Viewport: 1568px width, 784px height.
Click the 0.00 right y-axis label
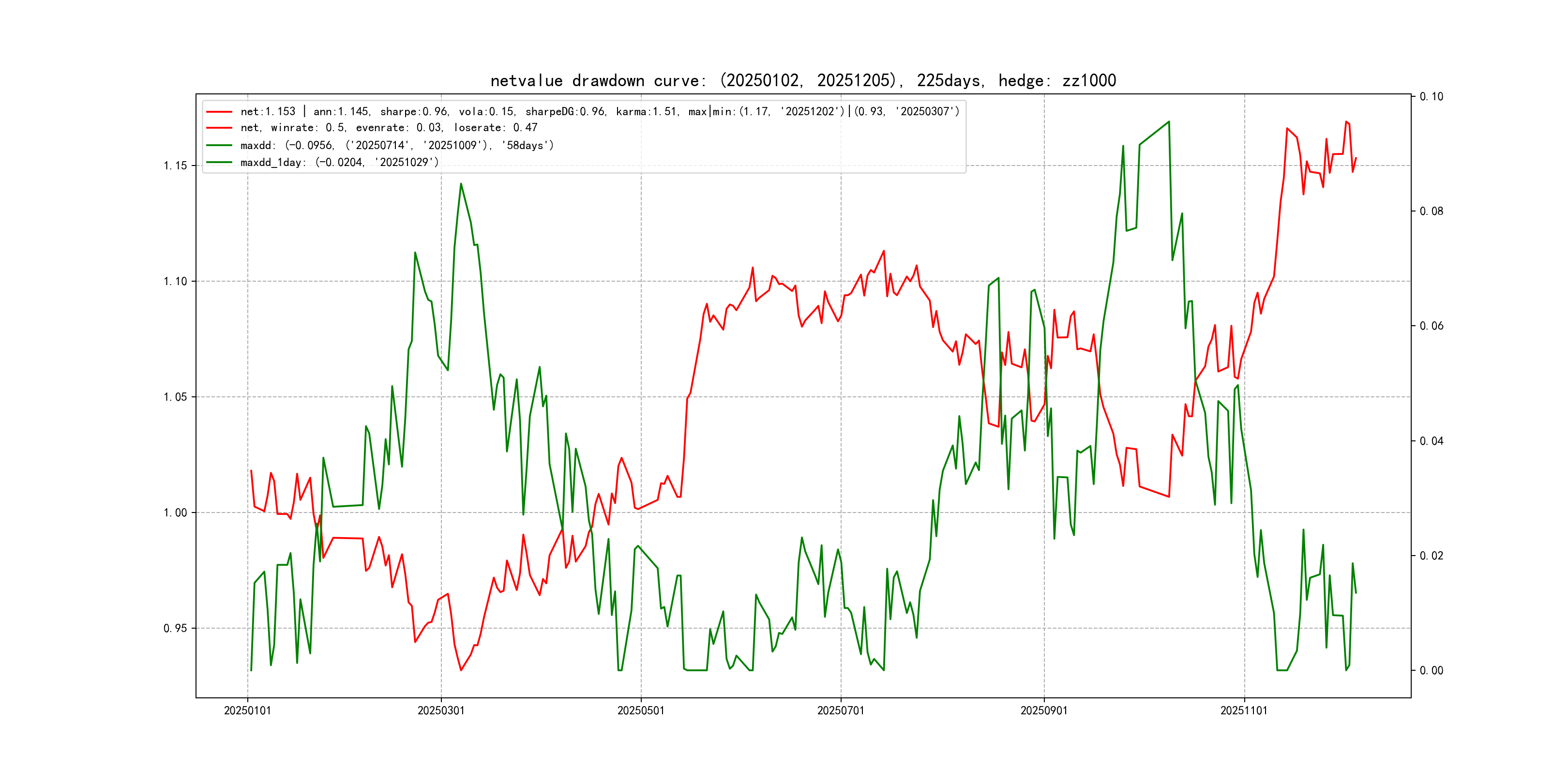coord(1431,670)
